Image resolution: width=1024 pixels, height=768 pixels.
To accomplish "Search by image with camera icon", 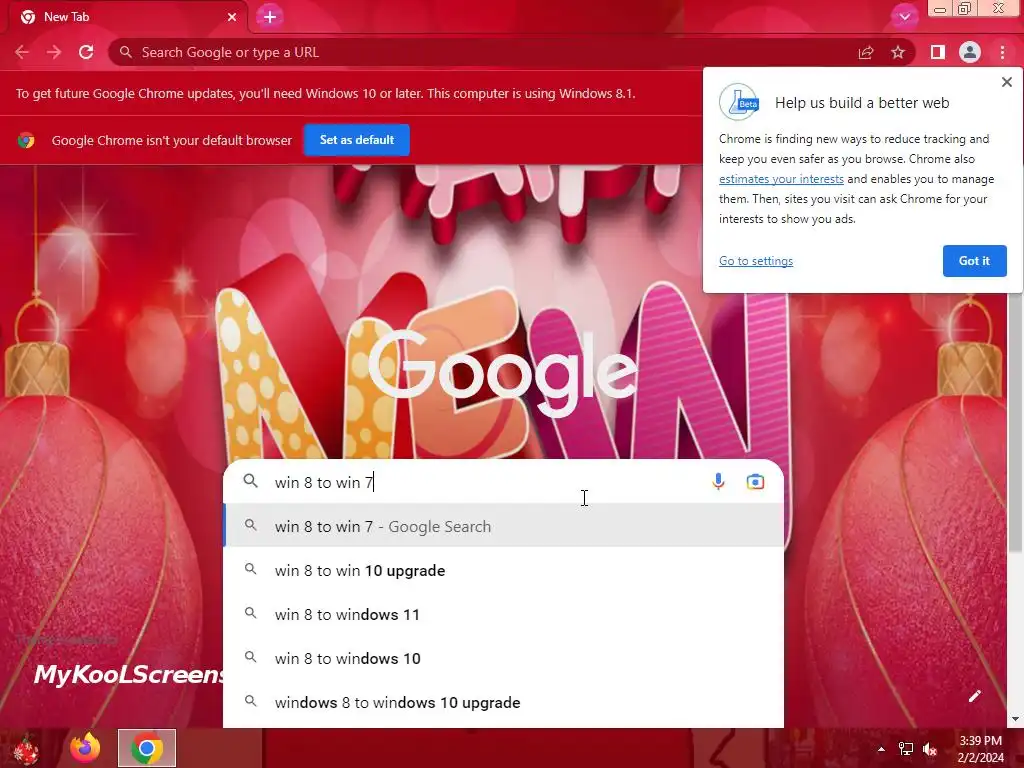I will click(x=755, y=482).
